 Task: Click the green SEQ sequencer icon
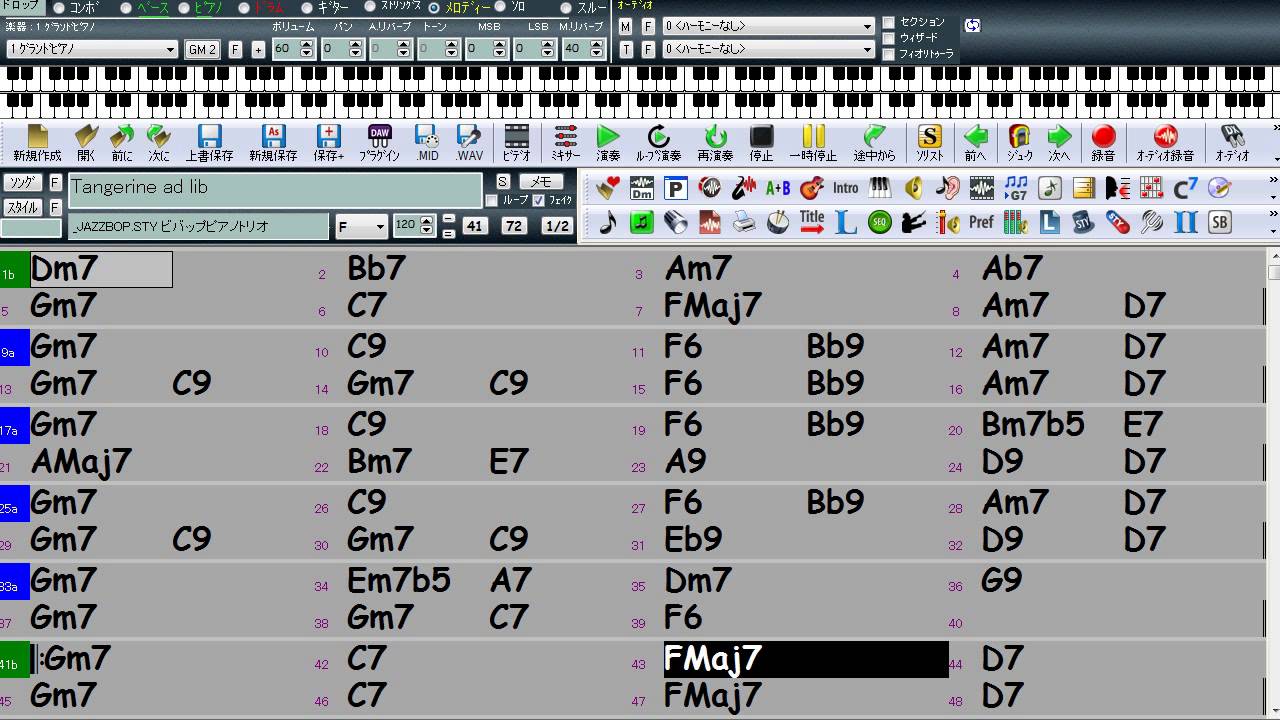(879, 222)
